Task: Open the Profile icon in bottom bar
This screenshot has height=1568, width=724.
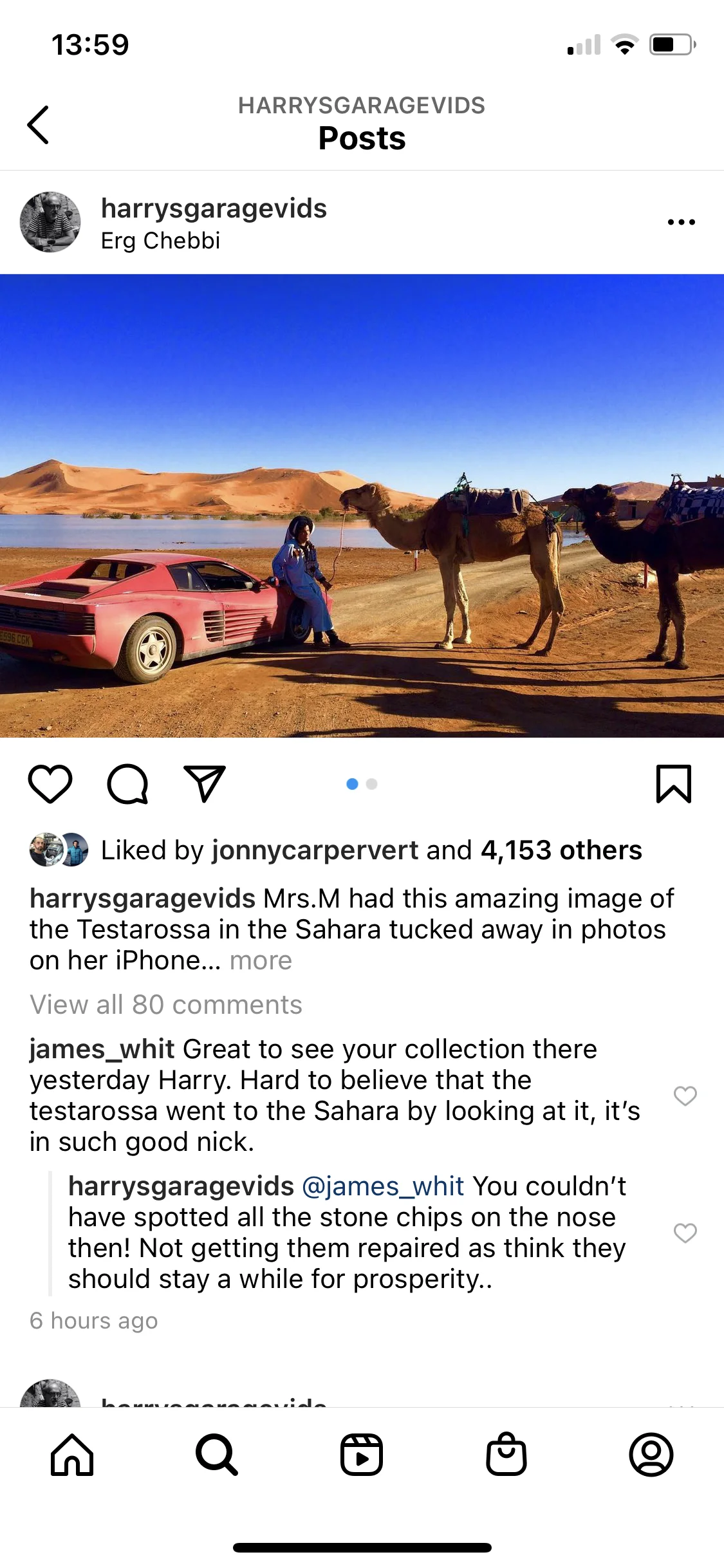Action: pos(651,1454)
